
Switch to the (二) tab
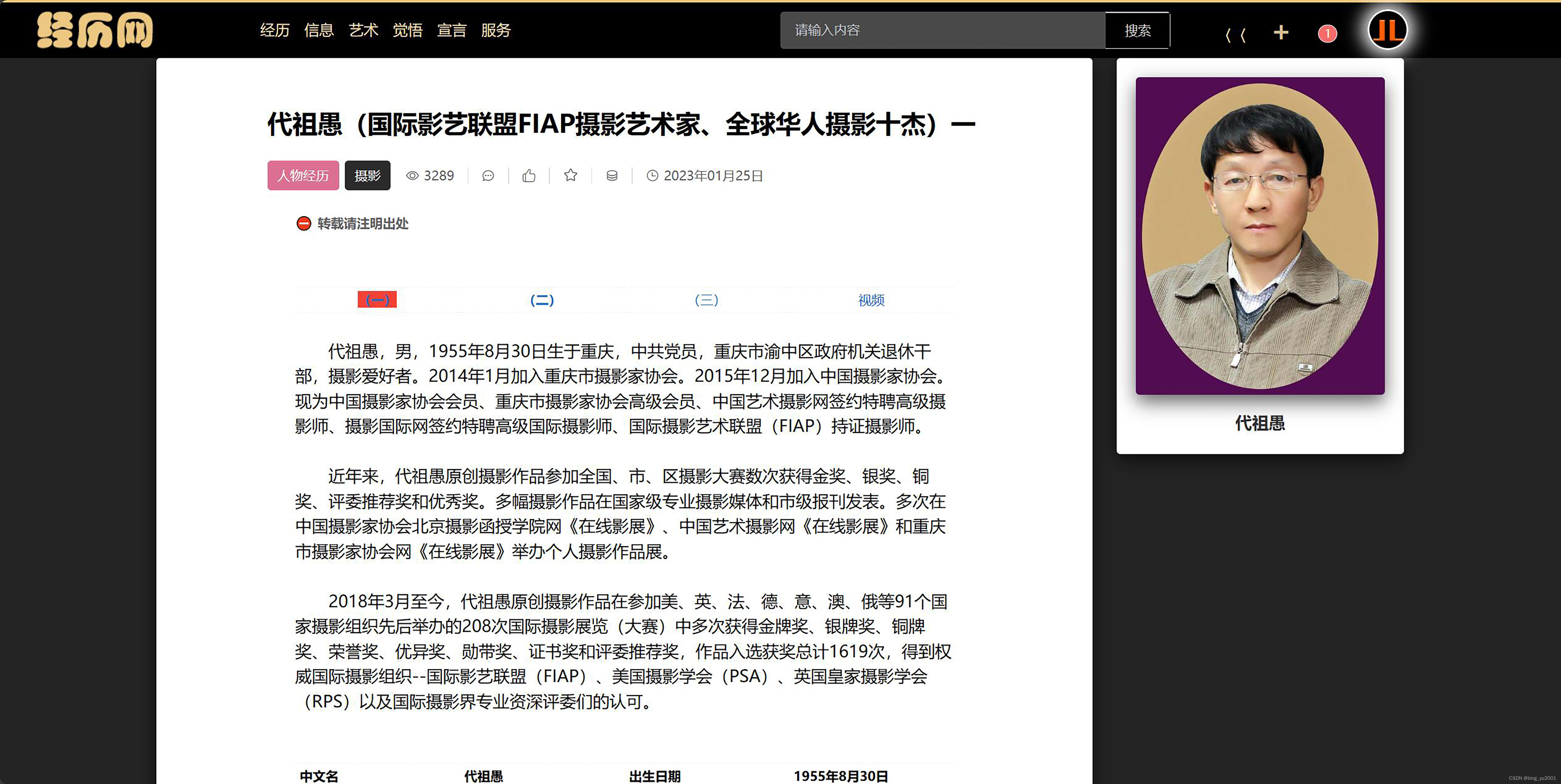542,300
